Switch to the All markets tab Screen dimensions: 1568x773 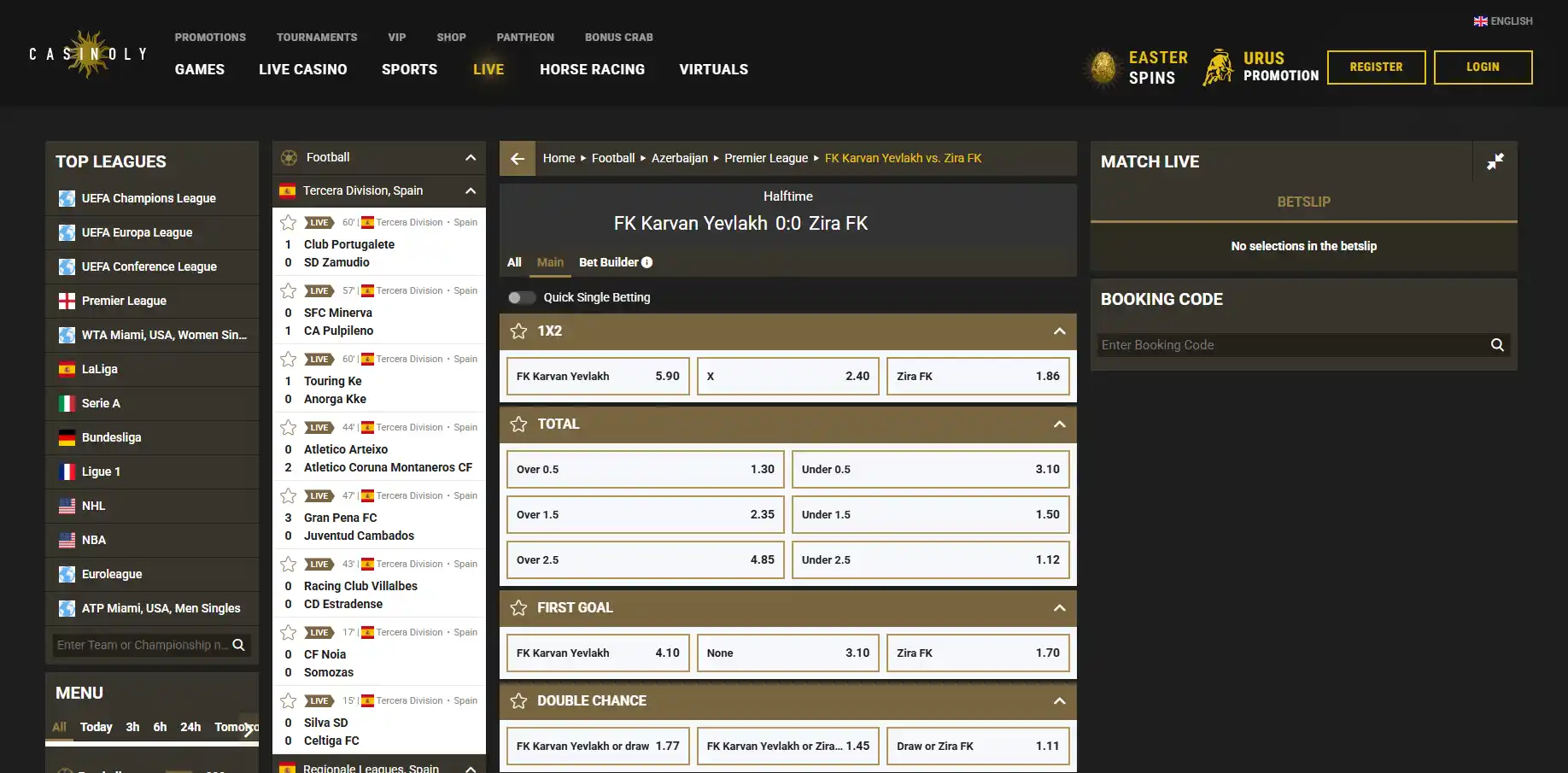point(514,263)
